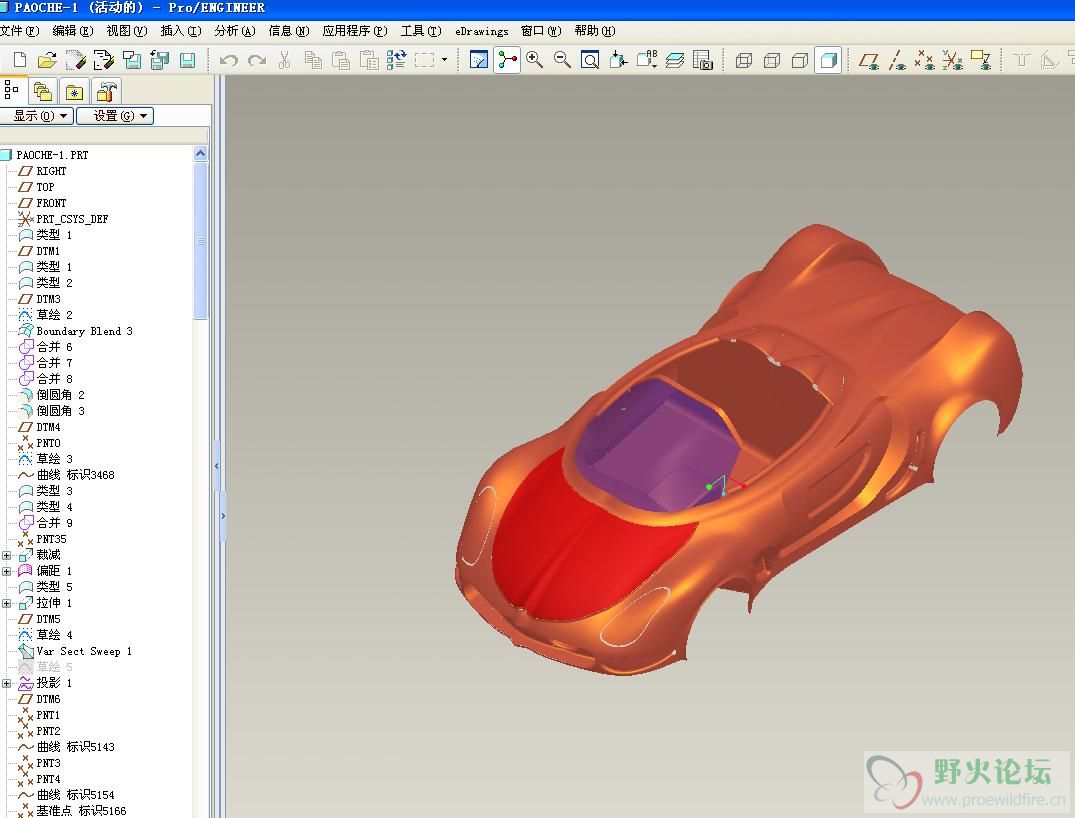Screen dimensions: 1075x818
Task: Toggle annotation element display
Action: [x=981, y=60]
